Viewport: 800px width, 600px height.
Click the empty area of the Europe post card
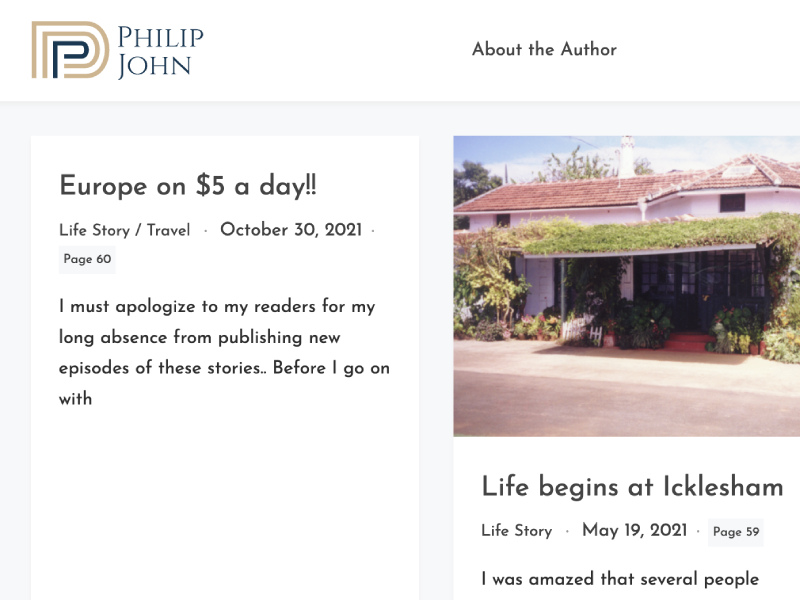[224, 500]
